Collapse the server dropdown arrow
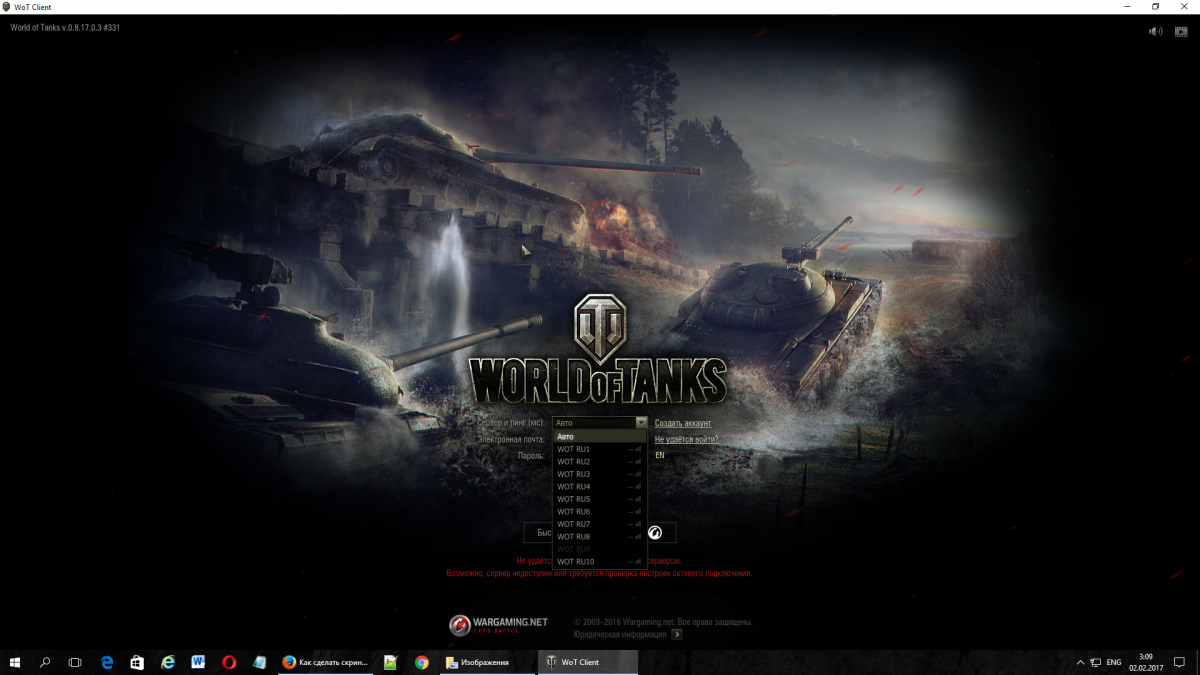This screenshot has height=675, width=1200. coord(641,423)
